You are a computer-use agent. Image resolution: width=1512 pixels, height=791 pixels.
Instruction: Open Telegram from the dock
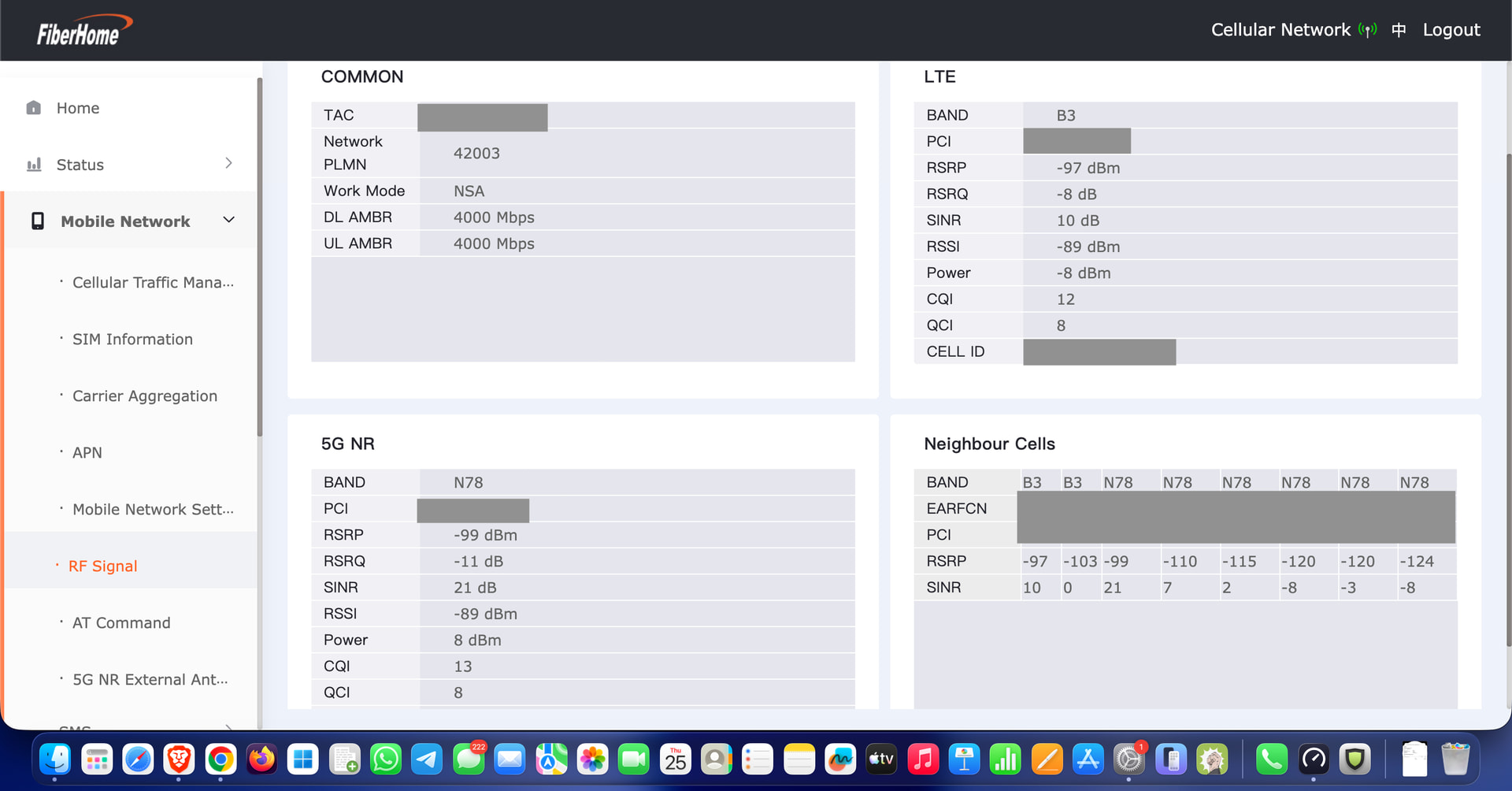pyautogui.click(x=427, y=759)
